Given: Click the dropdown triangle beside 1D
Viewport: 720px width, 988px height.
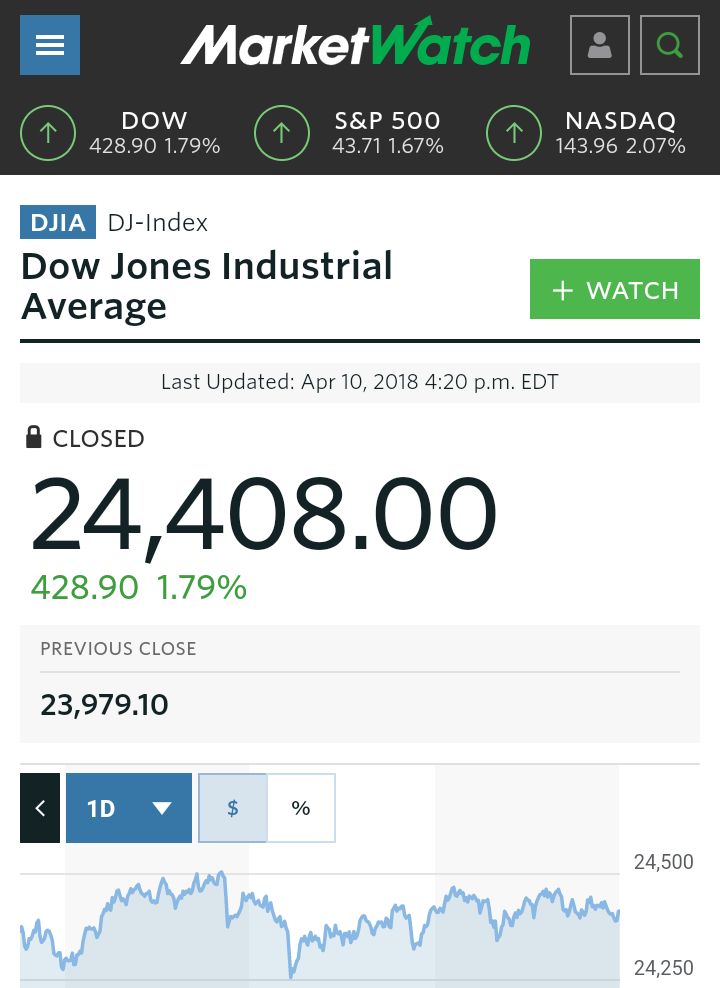Looking at the screenshot, I should (162, 808).
